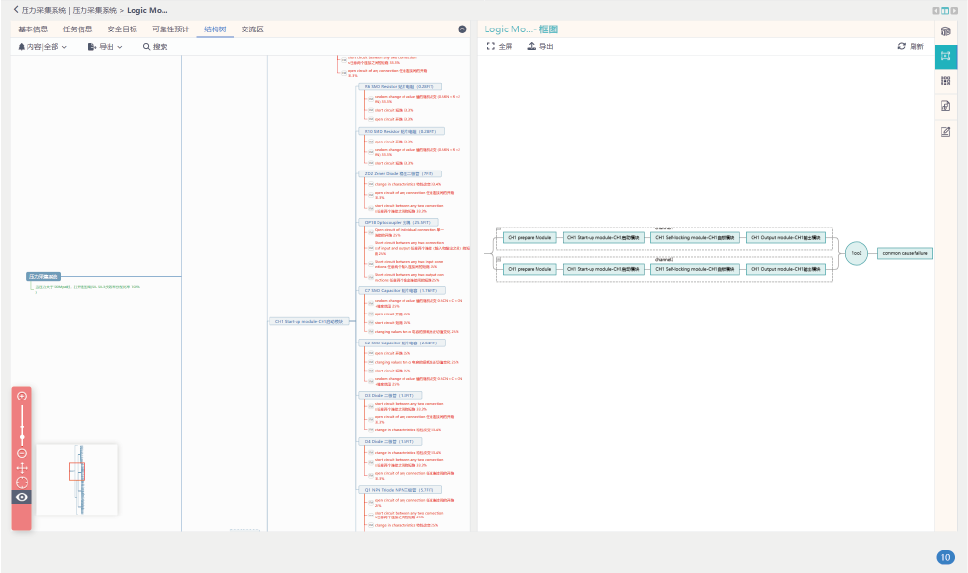Open the grid matrix sidebar icon
Screen dimensions: 968x573
pos(945,81)
